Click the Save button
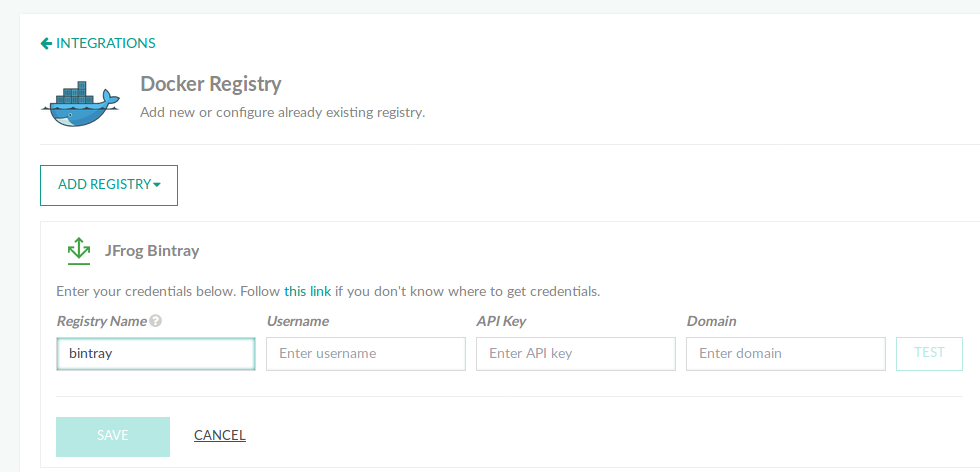 113,437
